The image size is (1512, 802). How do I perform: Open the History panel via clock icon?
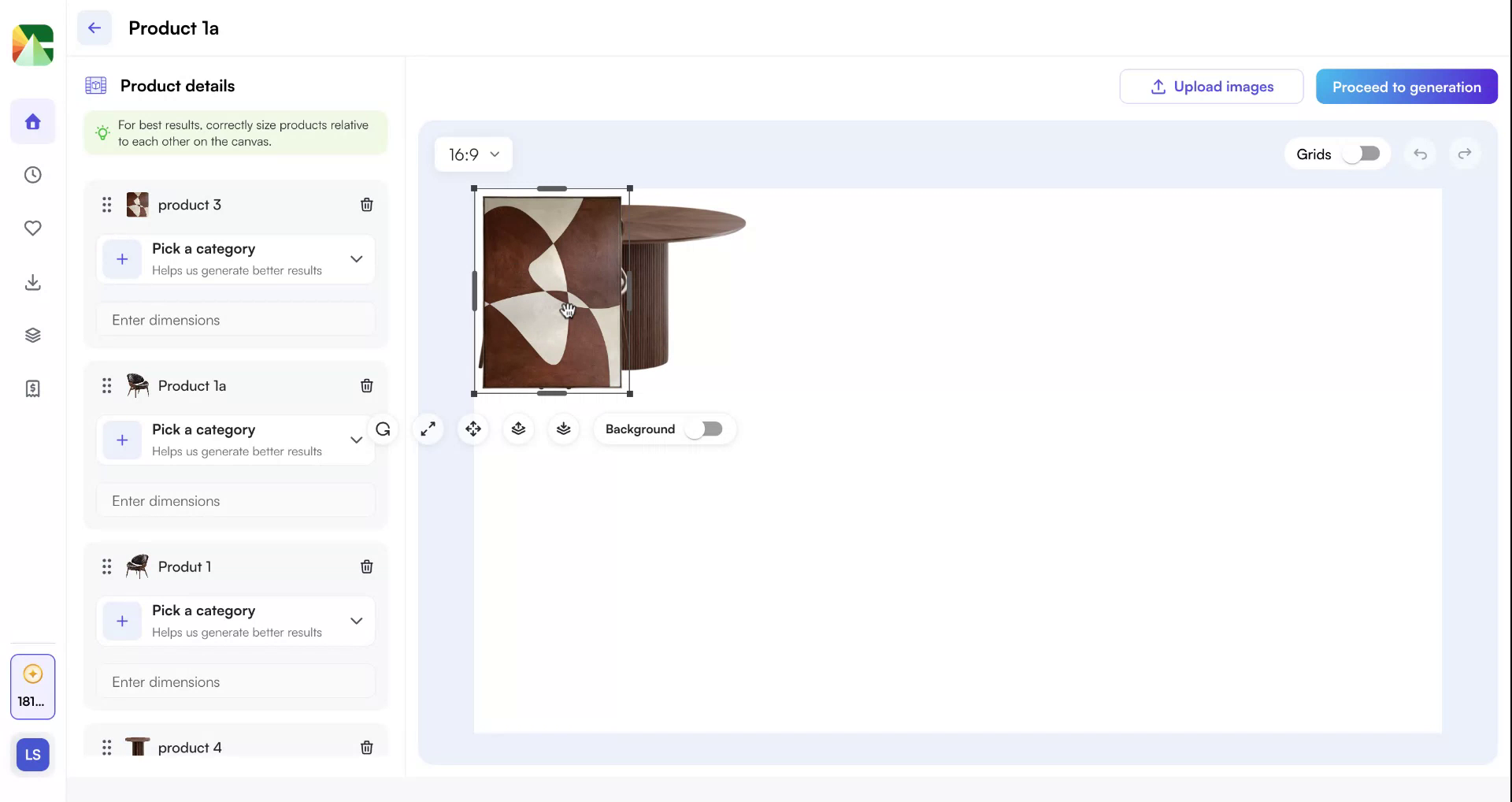click(x=32, y=175)
